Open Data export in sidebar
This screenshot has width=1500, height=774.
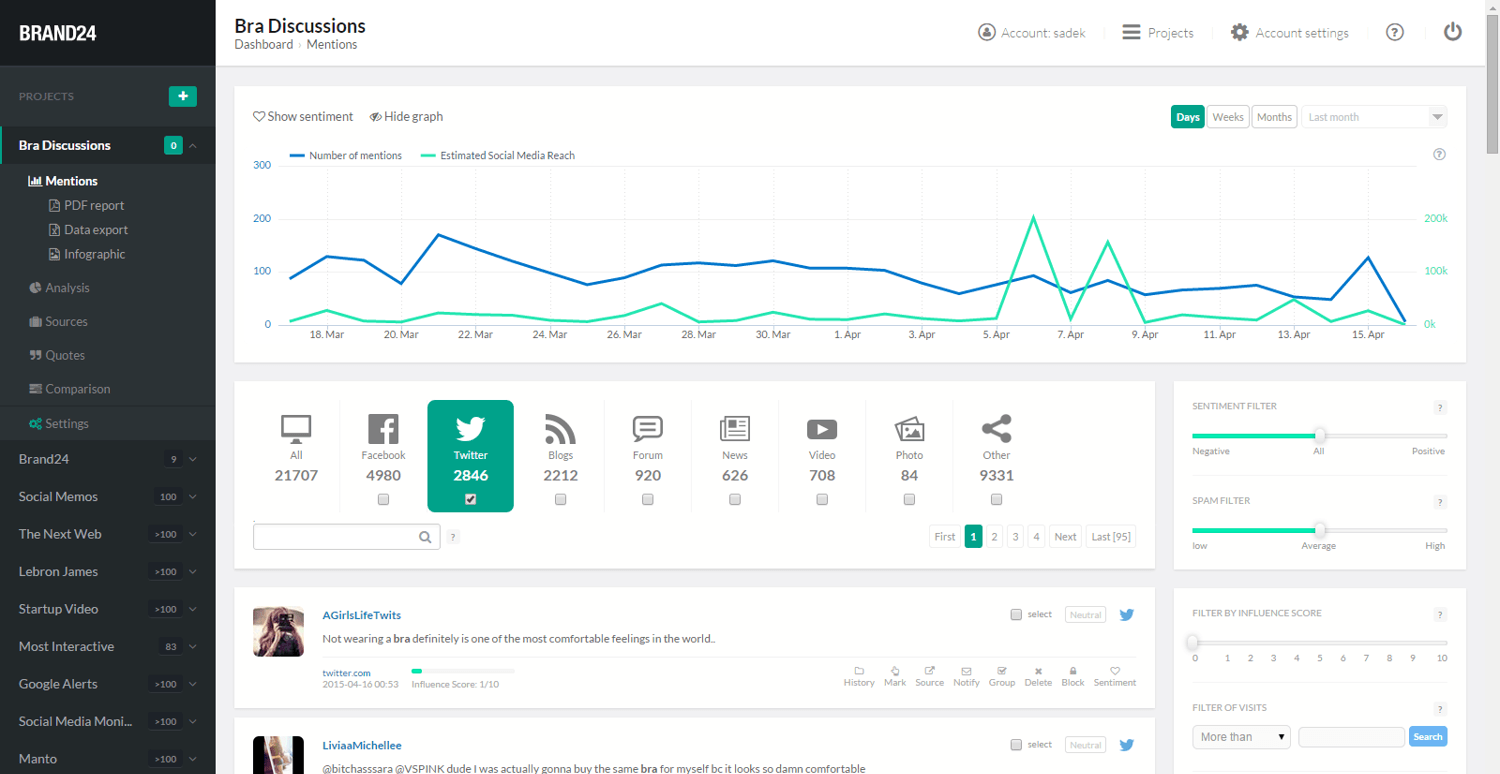(89, 230)
